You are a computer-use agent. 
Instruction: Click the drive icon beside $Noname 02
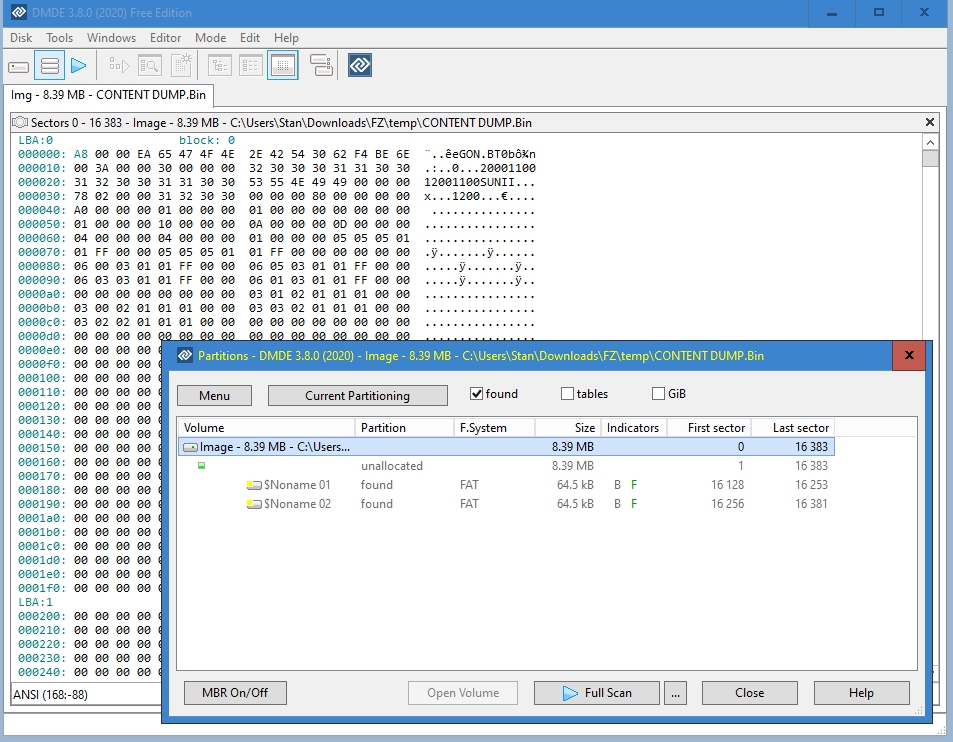254,504
